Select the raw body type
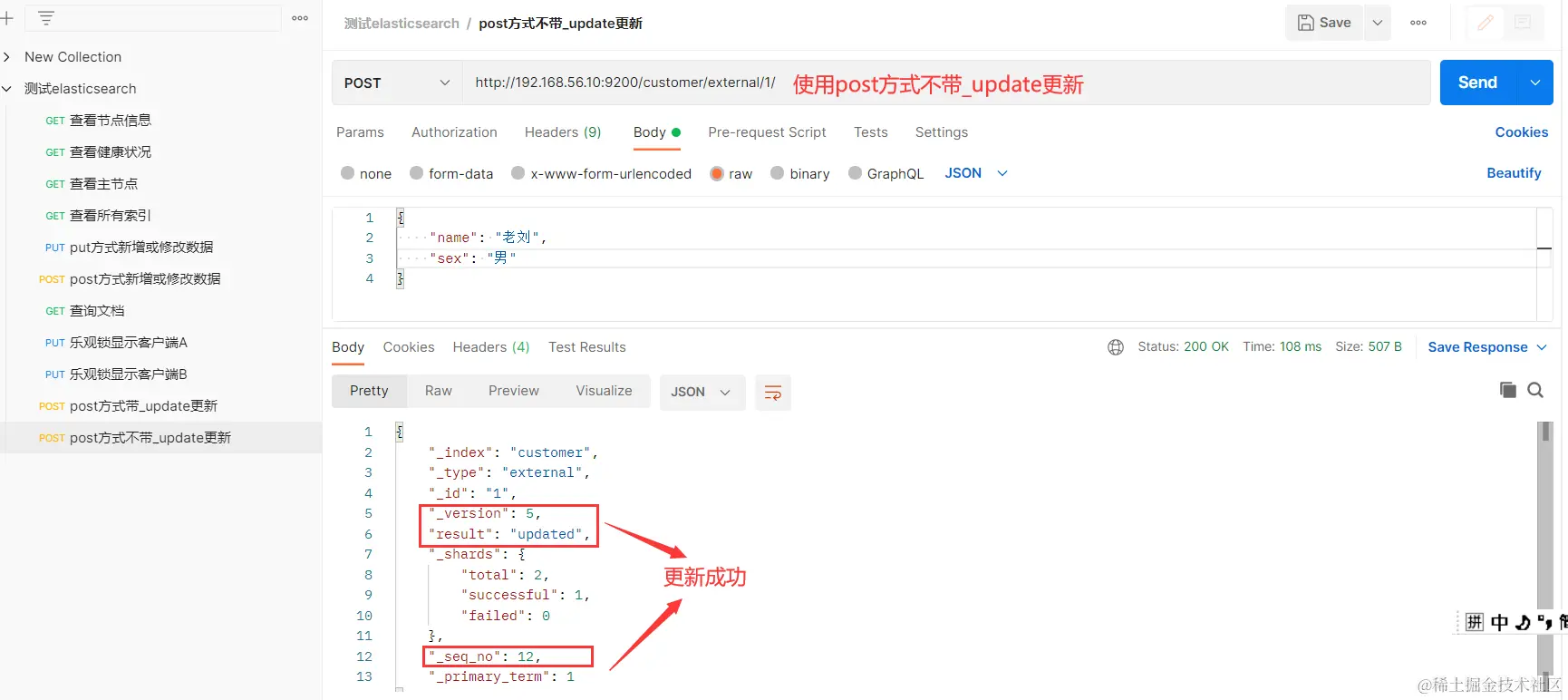1568x700 pixels. 731,173
